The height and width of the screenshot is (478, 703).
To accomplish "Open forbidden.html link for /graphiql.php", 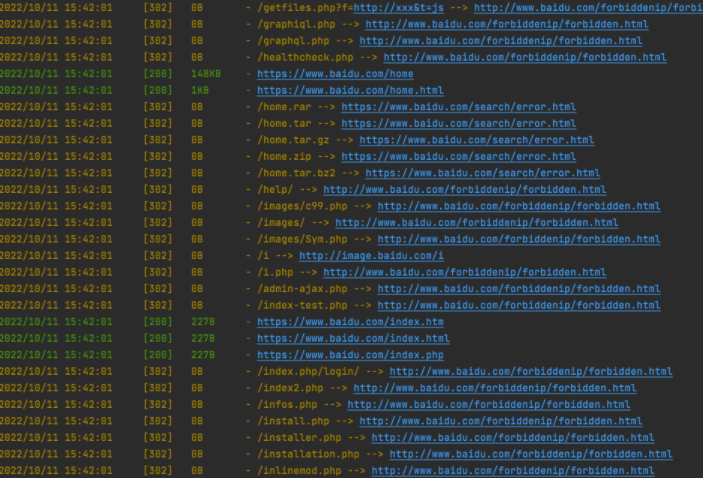I will pyautogui.click(x=507, y=24).
